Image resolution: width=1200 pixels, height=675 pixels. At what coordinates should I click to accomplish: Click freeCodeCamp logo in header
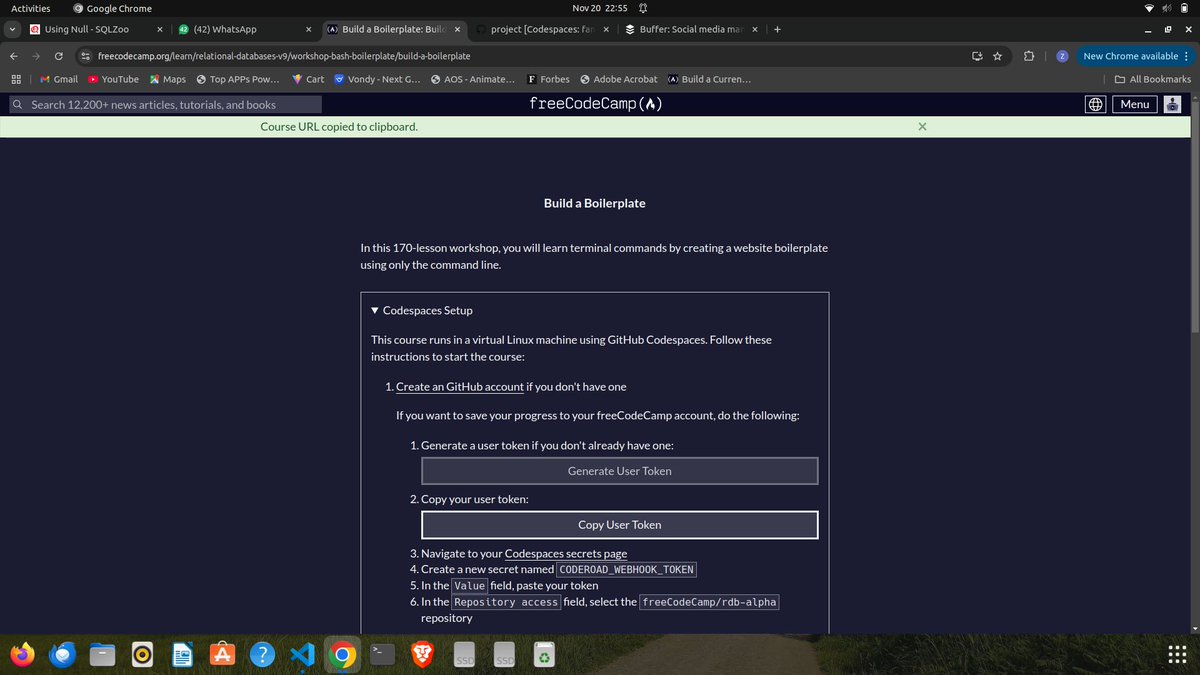point(596,104)
